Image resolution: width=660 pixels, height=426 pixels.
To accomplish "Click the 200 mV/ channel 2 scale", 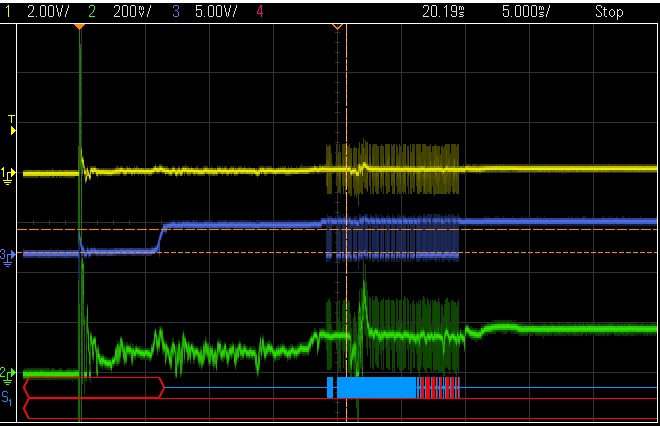I will click(132, 11).
